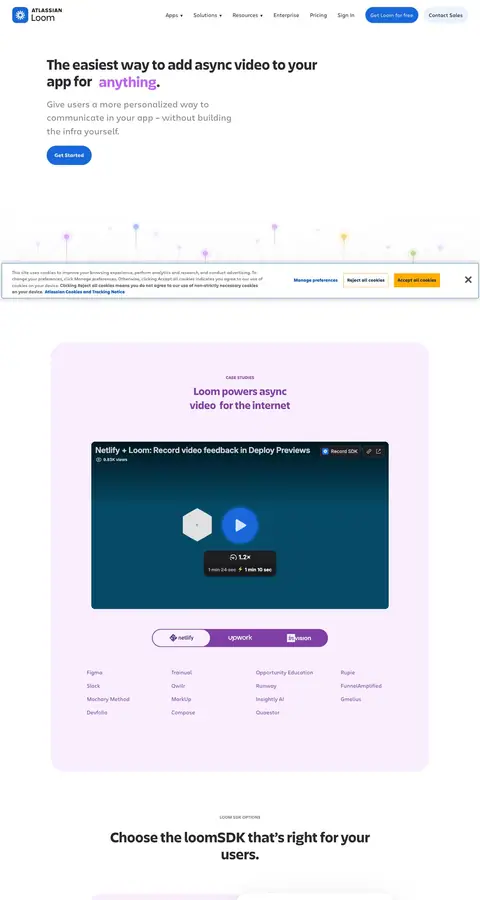Accept all cookies
Screen dimensions: 480x900
pos(417,280)
